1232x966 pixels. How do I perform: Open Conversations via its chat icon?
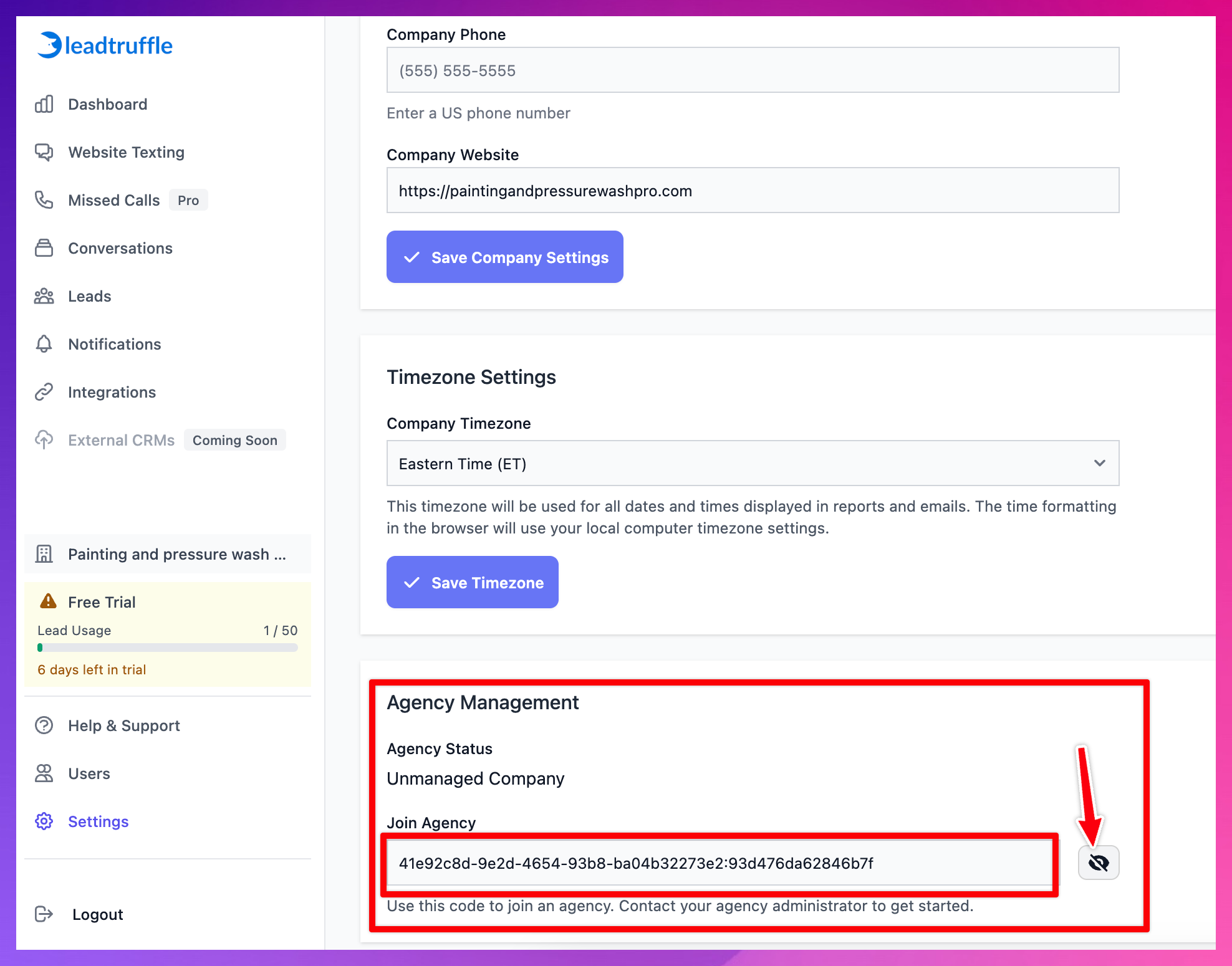click(44, 248)
